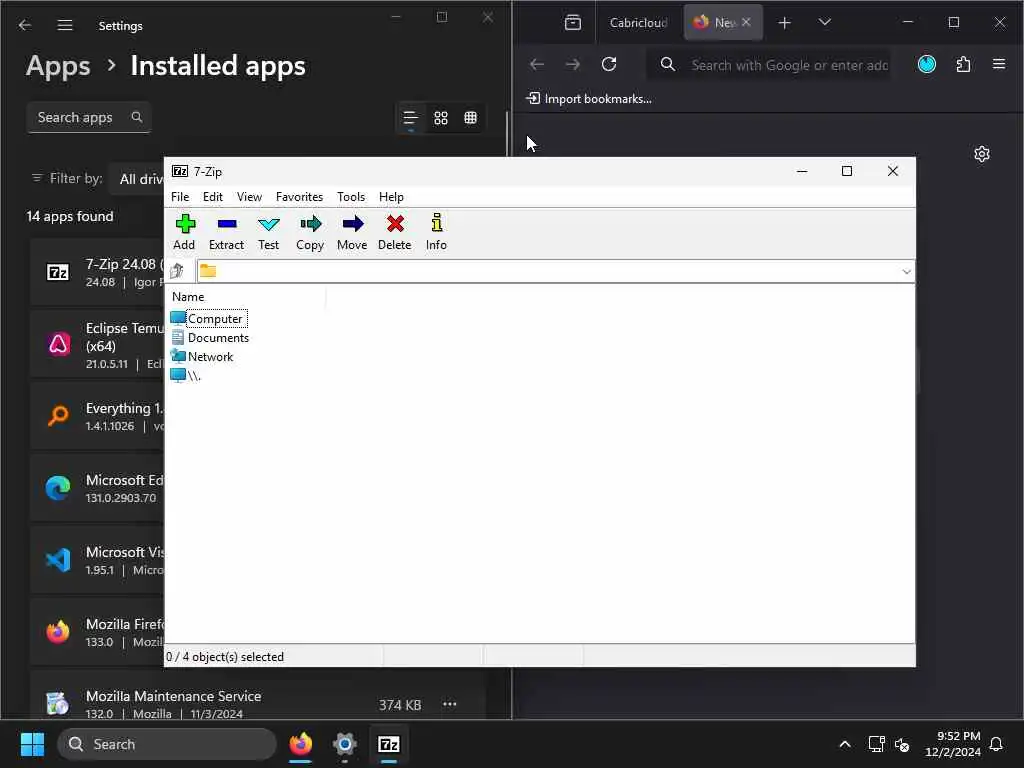1024x768 pixels.
Task: Click the Info toolbar button in 7-Zip
Action: [x=436, y=232]
